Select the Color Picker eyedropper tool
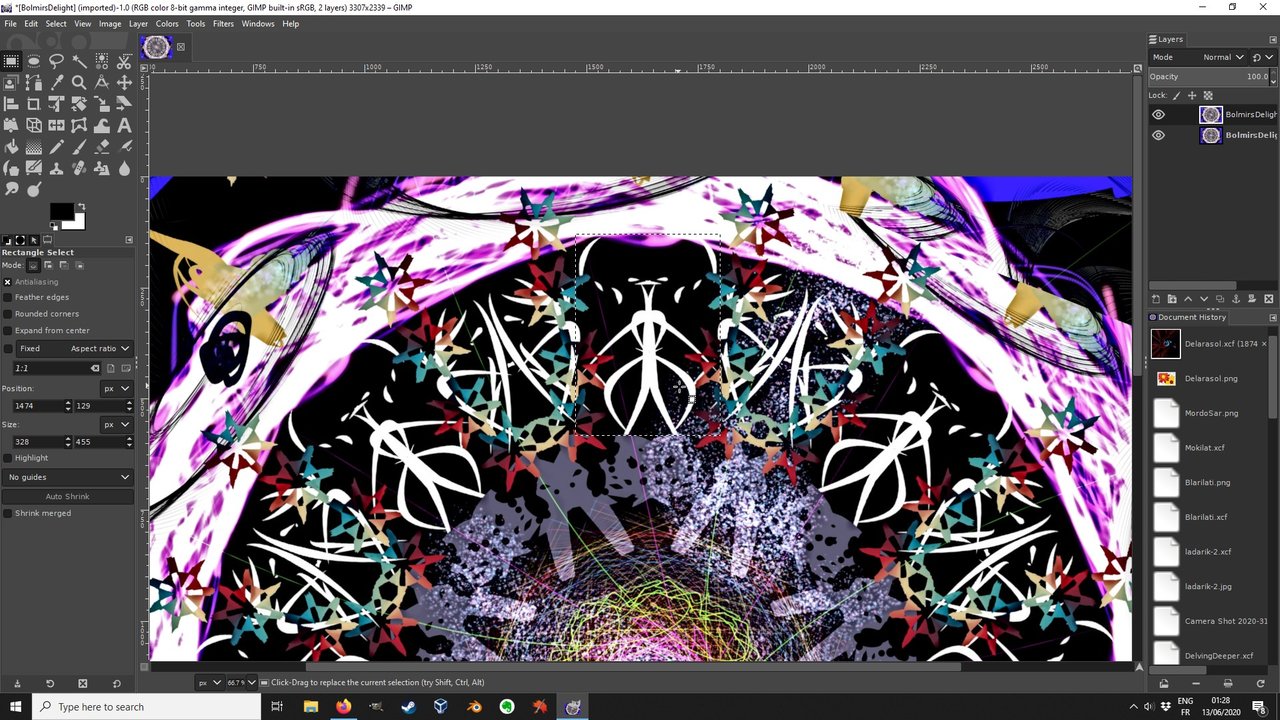The height and width of the screenshot is (720, 1280). click(56, 83)
